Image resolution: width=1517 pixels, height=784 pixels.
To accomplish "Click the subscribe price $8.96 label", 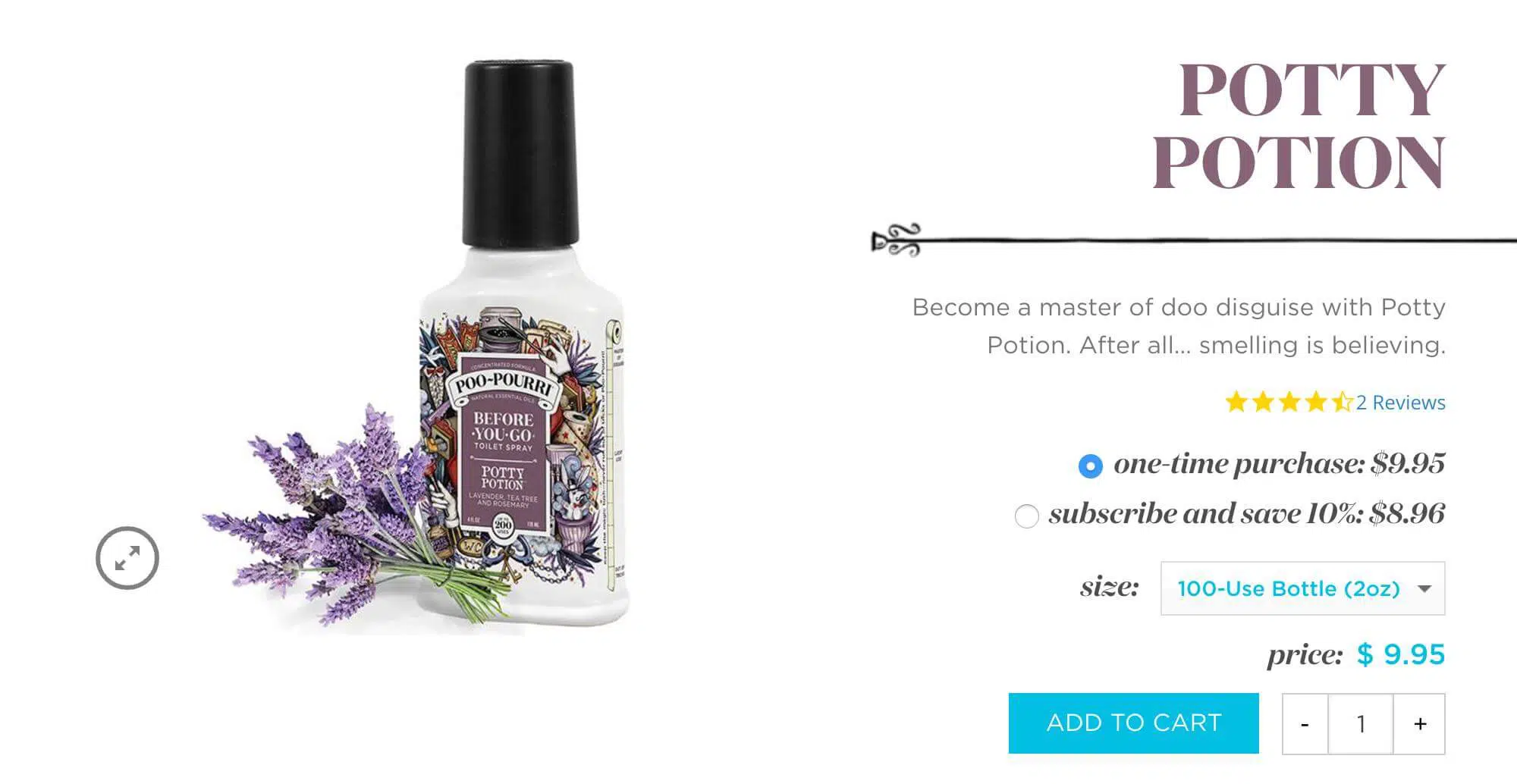I will [x=1407, y=514].
